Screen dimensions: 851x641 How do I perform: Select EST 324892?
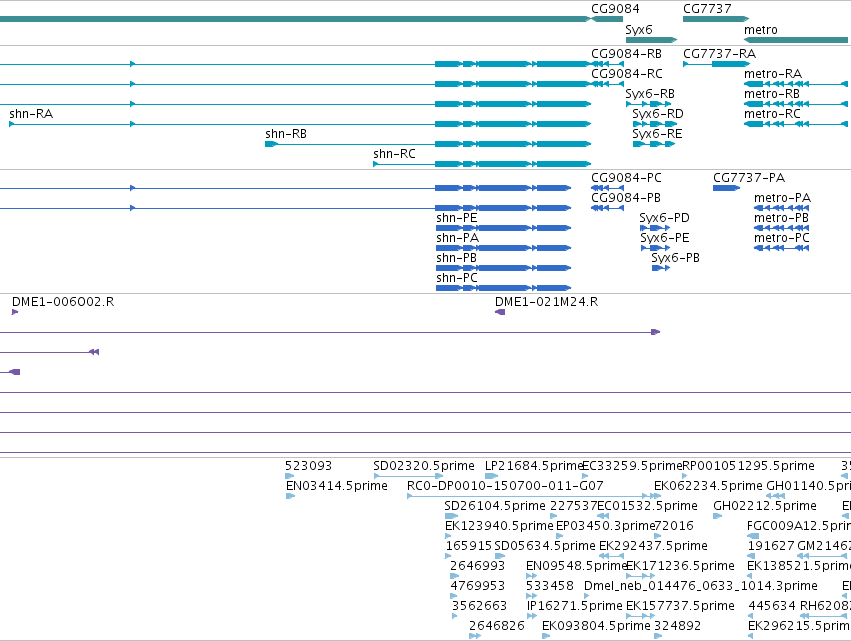tap(658, 636)
